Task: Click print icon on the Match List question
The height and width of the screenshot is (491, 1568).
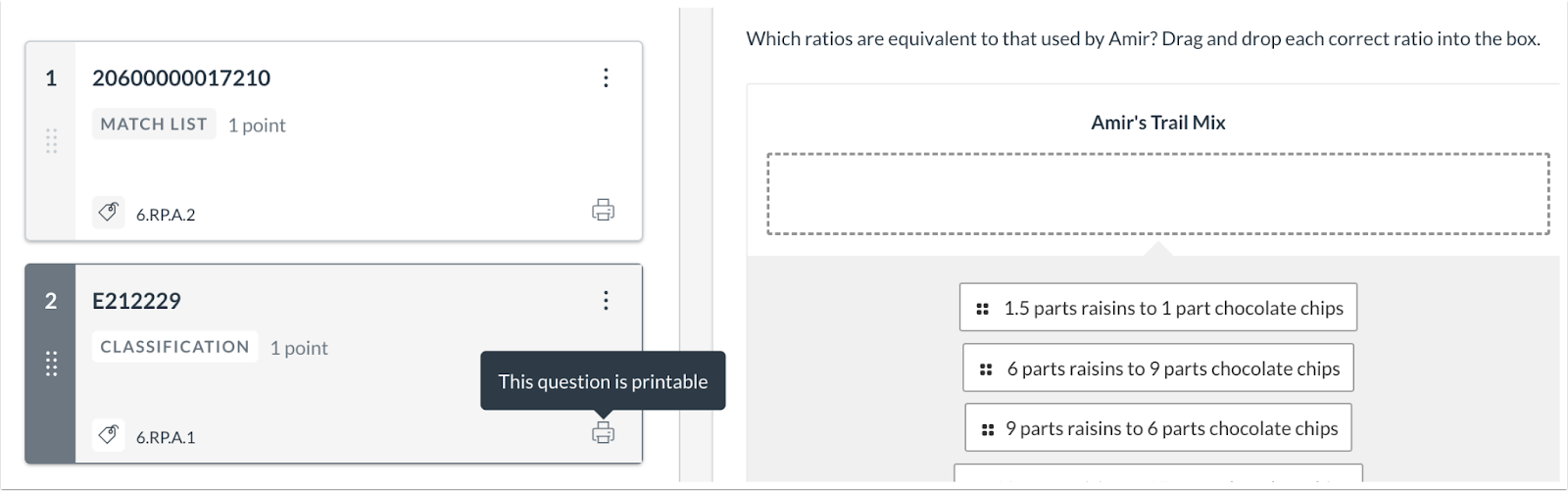Action: coord(603,210)
